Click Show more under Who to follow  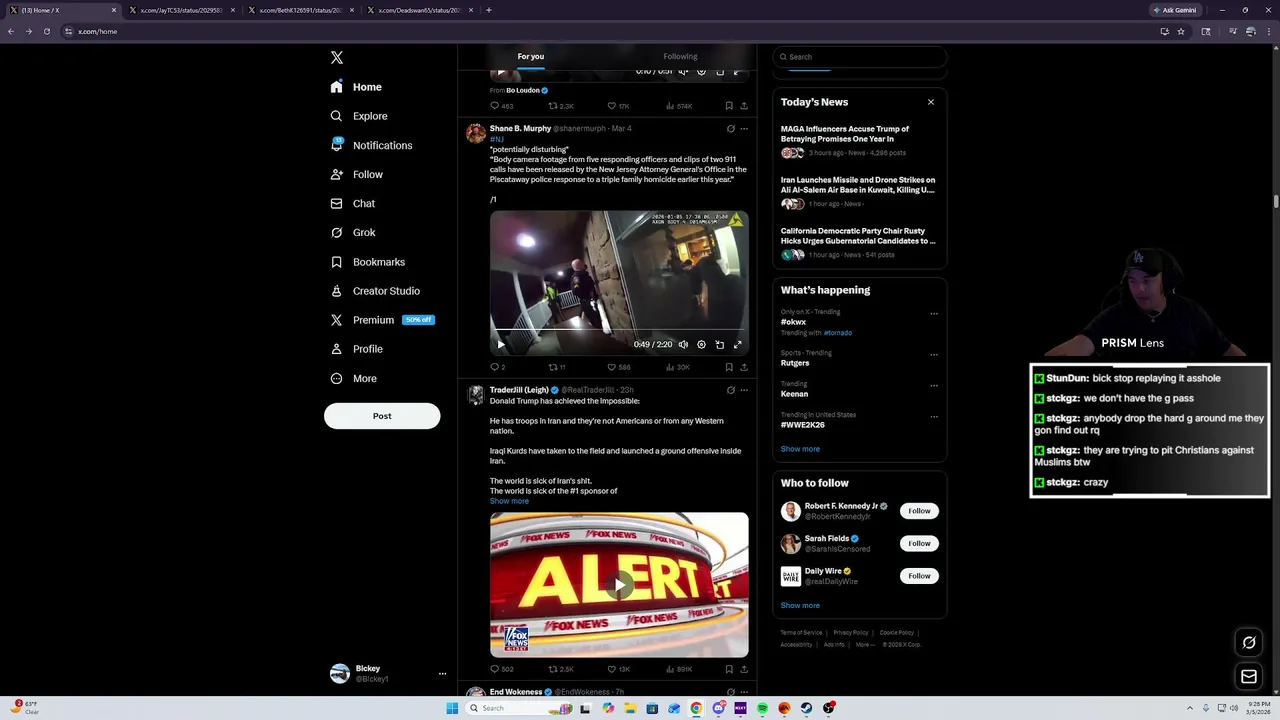click(x=800, y=605)
